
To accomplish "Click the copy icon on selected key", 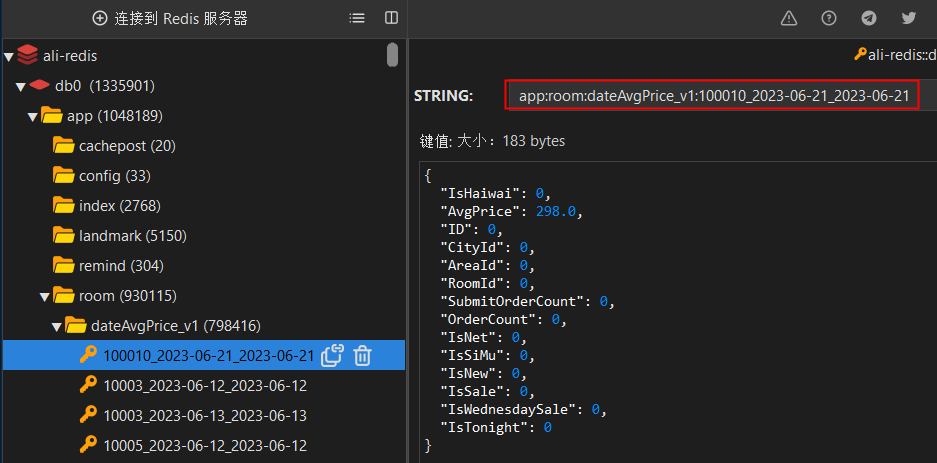I will point(333,355).
